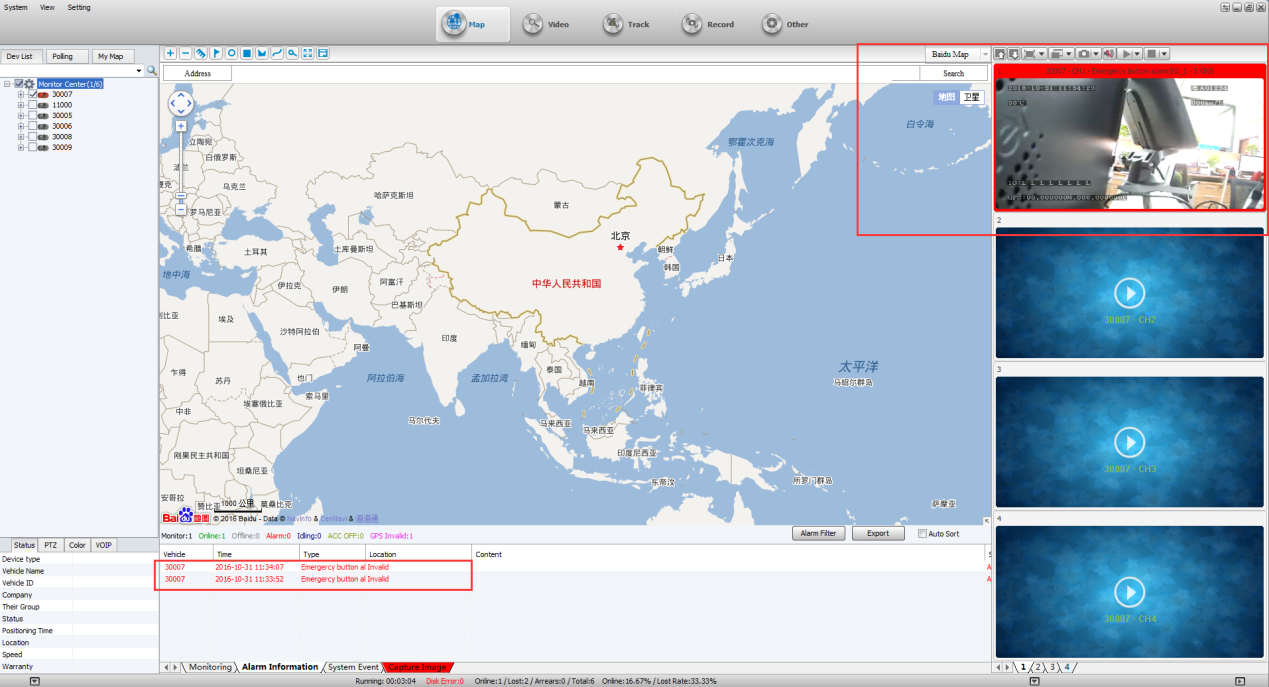This screenshot has width=1269, height=687.
Task: Click the Alarm Filter button
Action: [x=818, y=534]
